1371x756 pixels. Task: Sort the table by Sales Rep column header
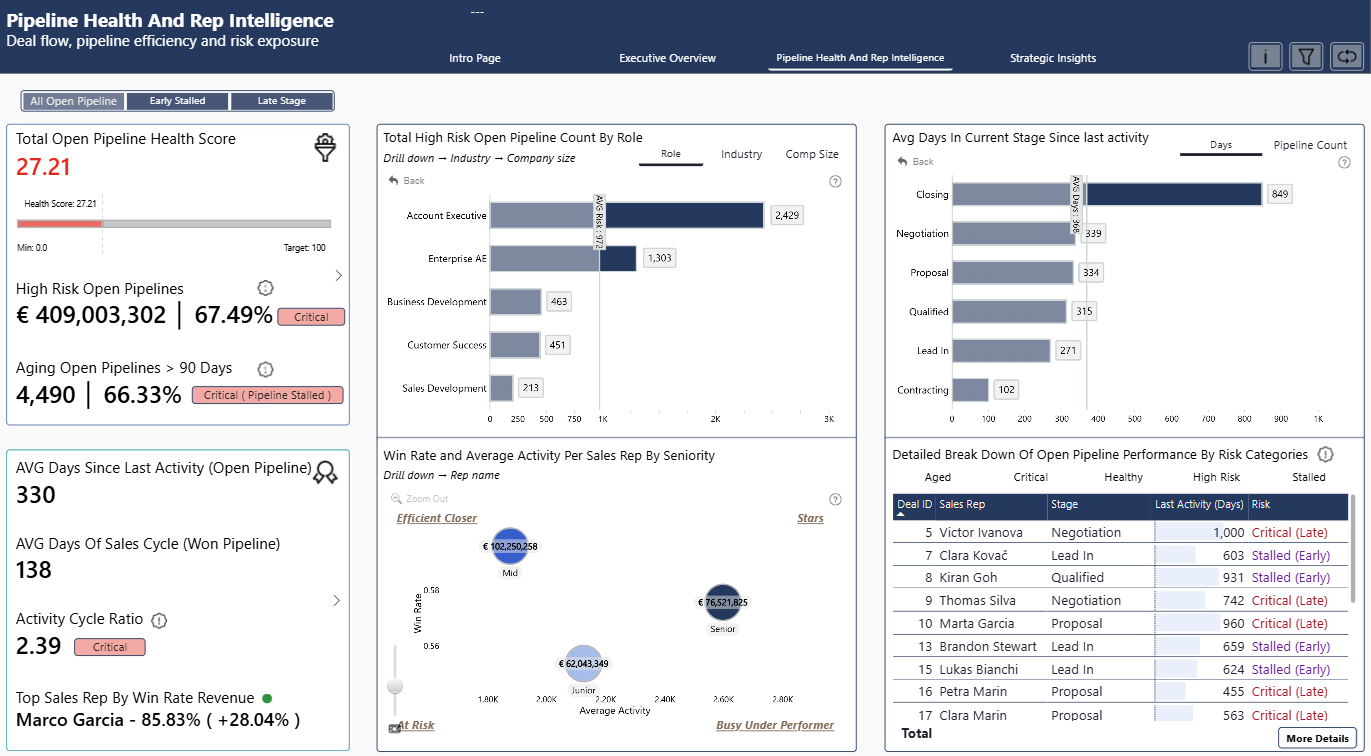tap(991, 508)
